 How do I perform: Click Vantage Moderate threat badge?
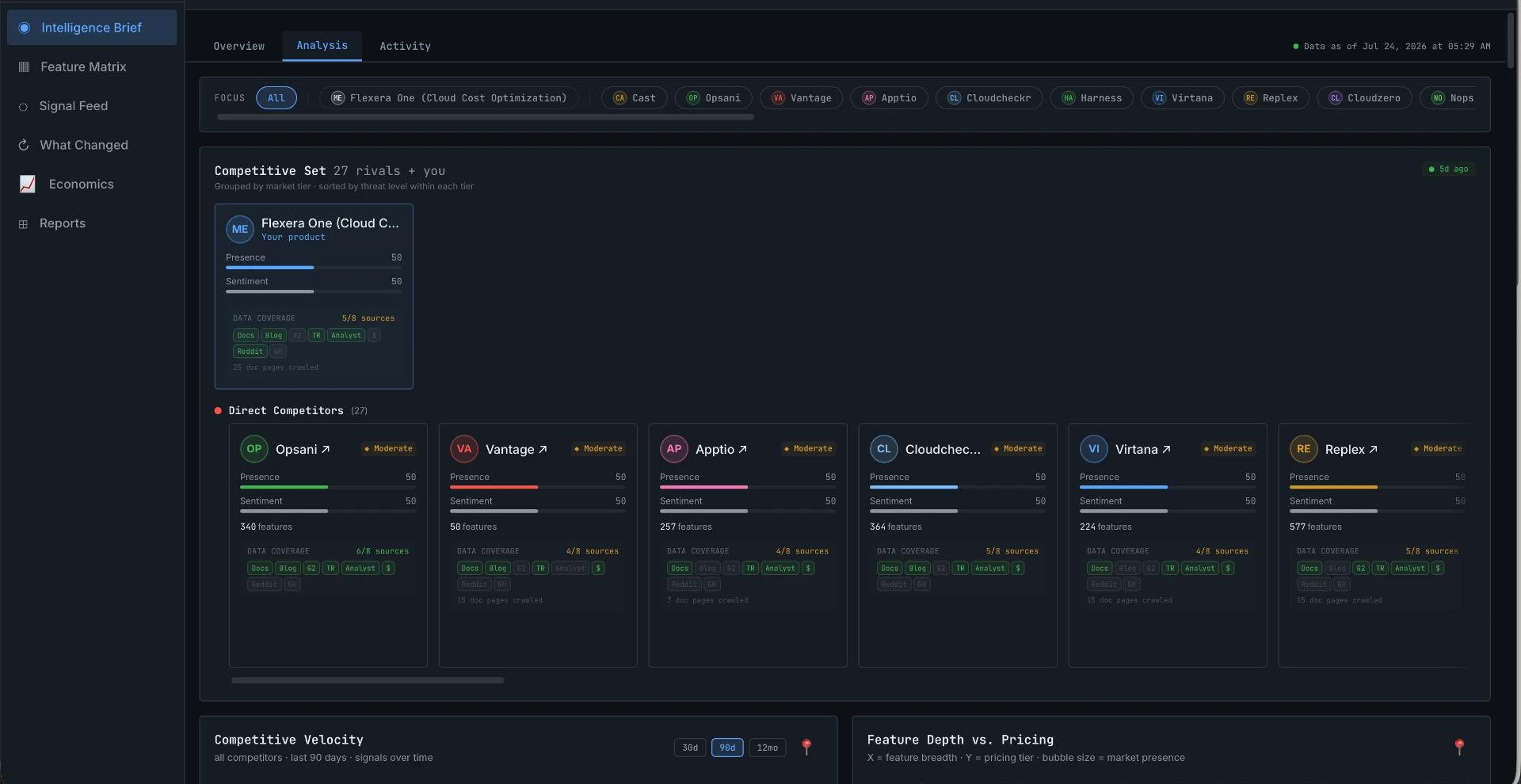click(x=598, y=449)
